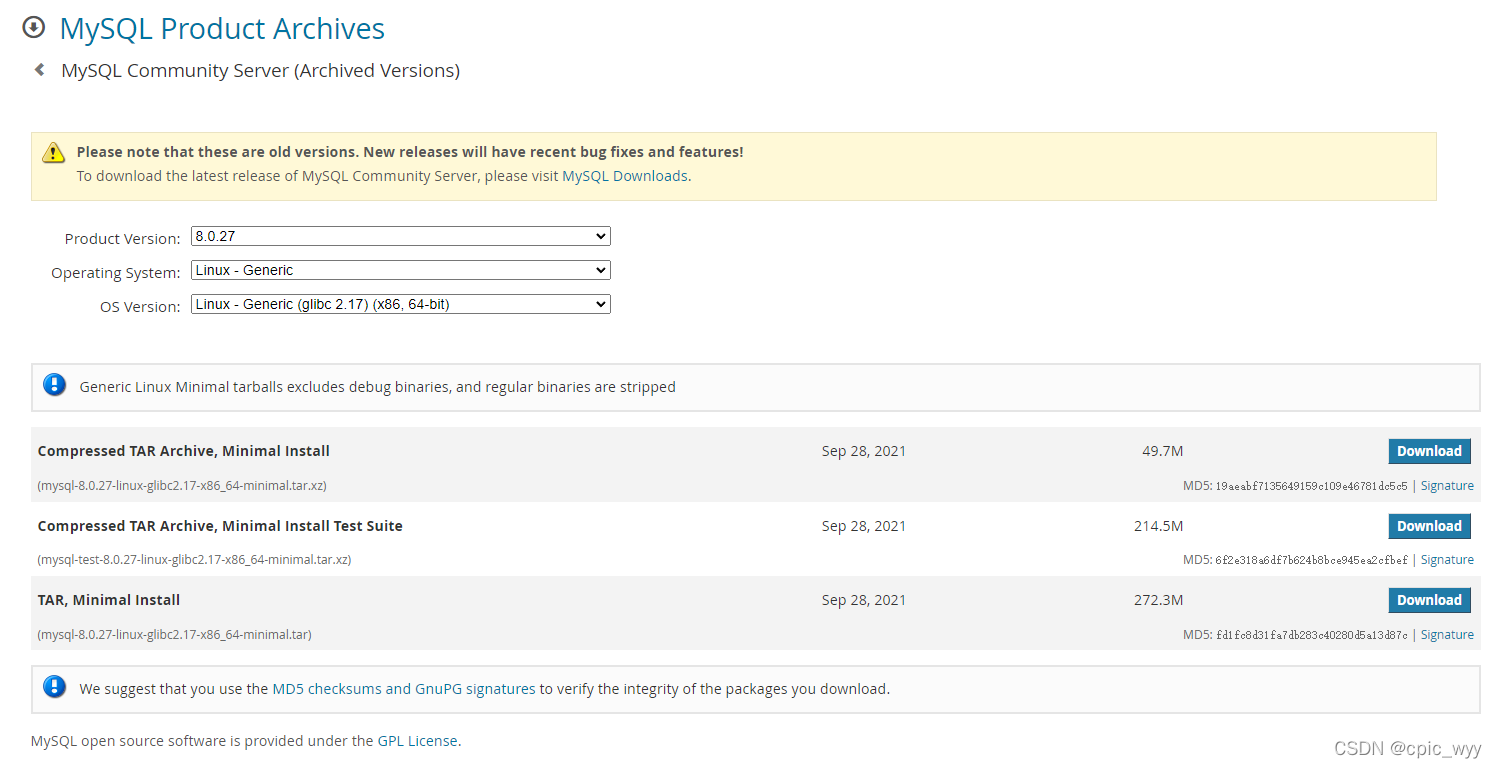Click the circled arrow archive icon

[x=34, y=27]
